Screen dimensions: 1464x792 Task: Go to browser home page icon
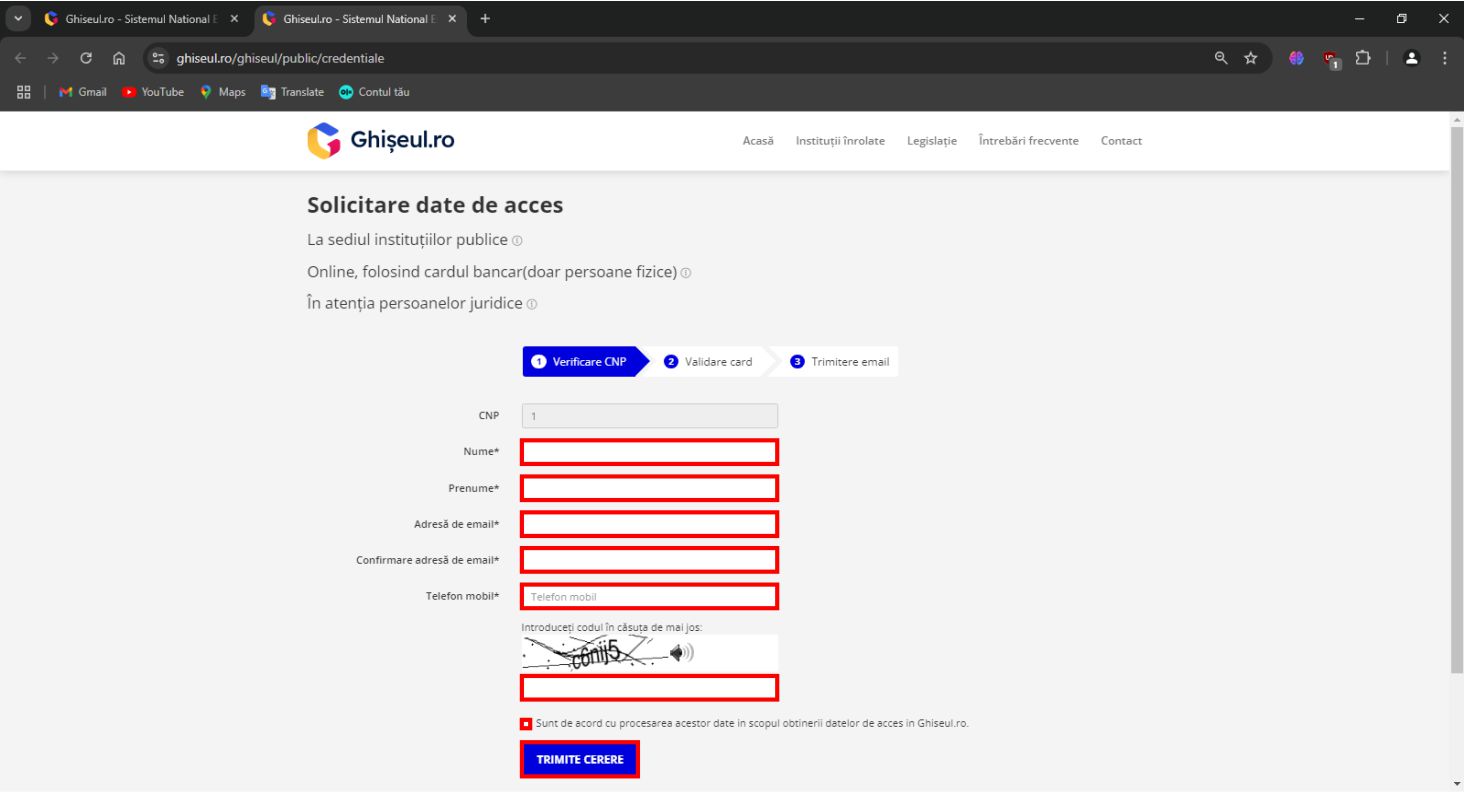(118, 58)
